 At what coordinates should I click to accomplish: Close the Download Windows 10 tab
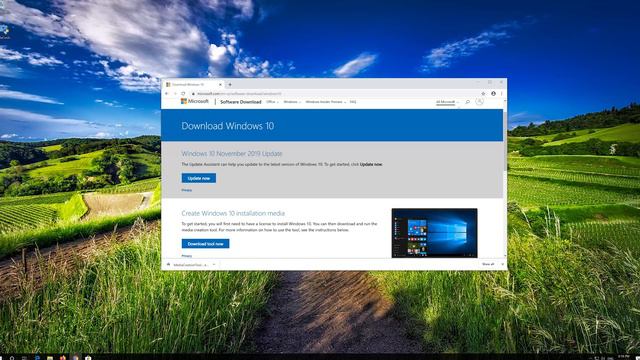220,84
